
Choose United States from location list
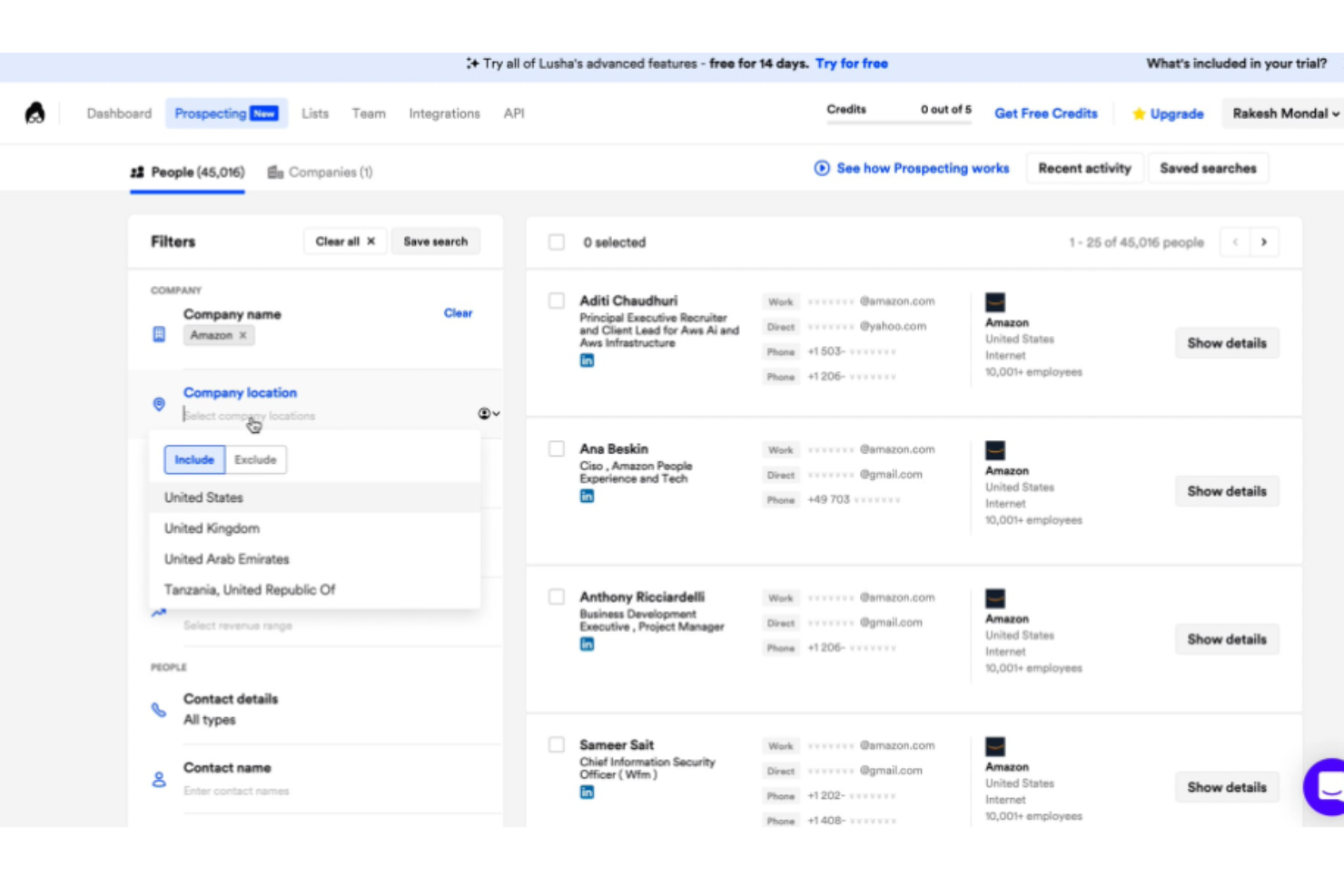click(314, 497)
